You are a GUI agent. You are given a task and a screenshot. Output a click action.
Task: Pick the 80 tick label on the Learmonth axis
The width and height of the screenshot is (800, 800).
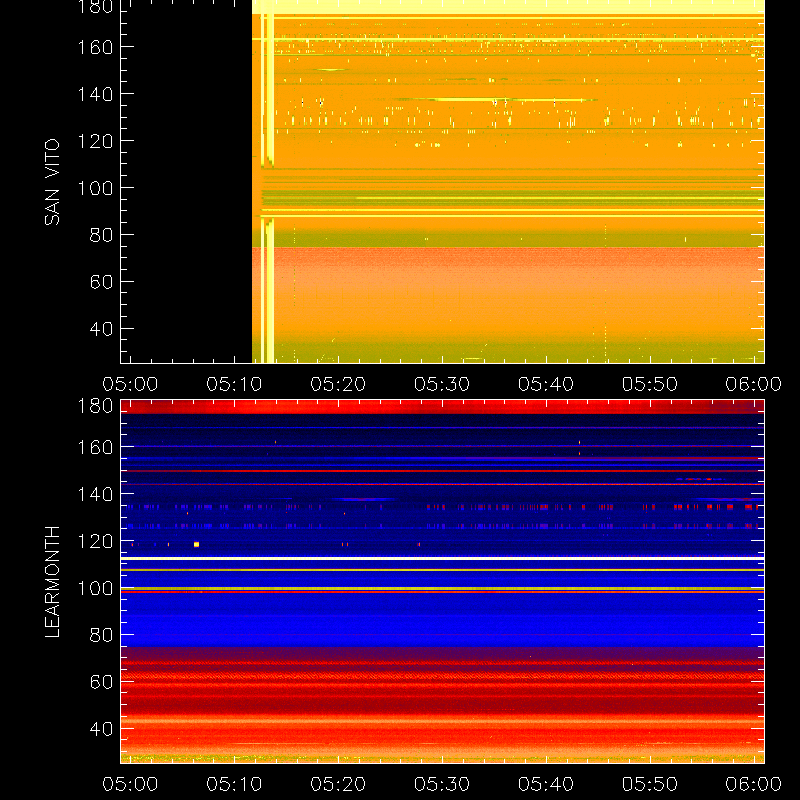click(x=101, y=635)
